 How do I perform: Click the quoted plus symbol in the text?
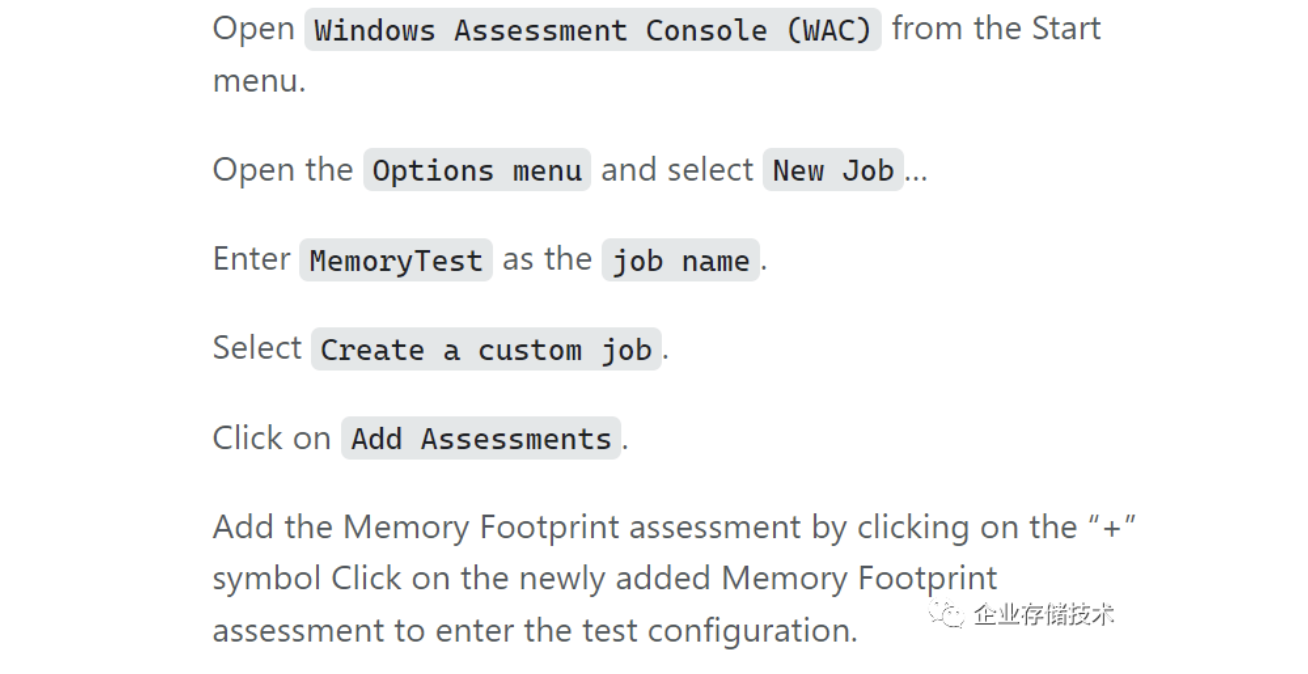[1110, 527]
